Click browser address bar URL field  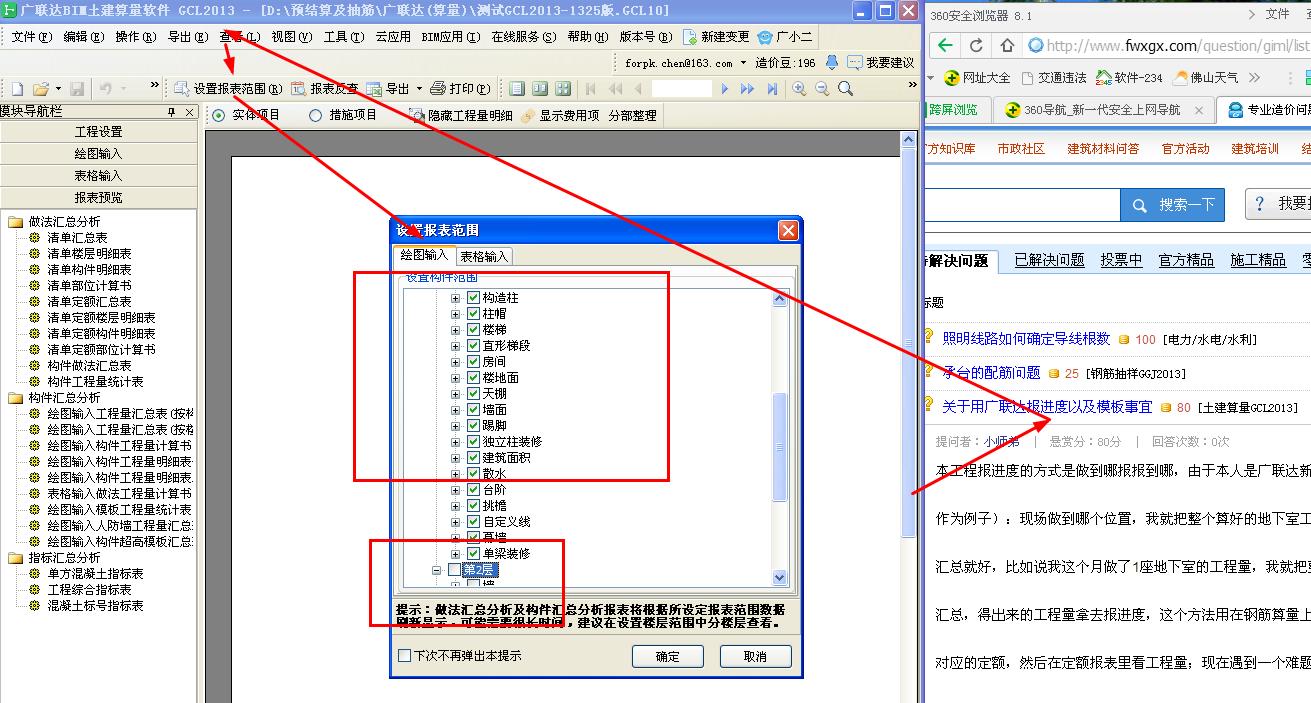tap(1168, 46)
